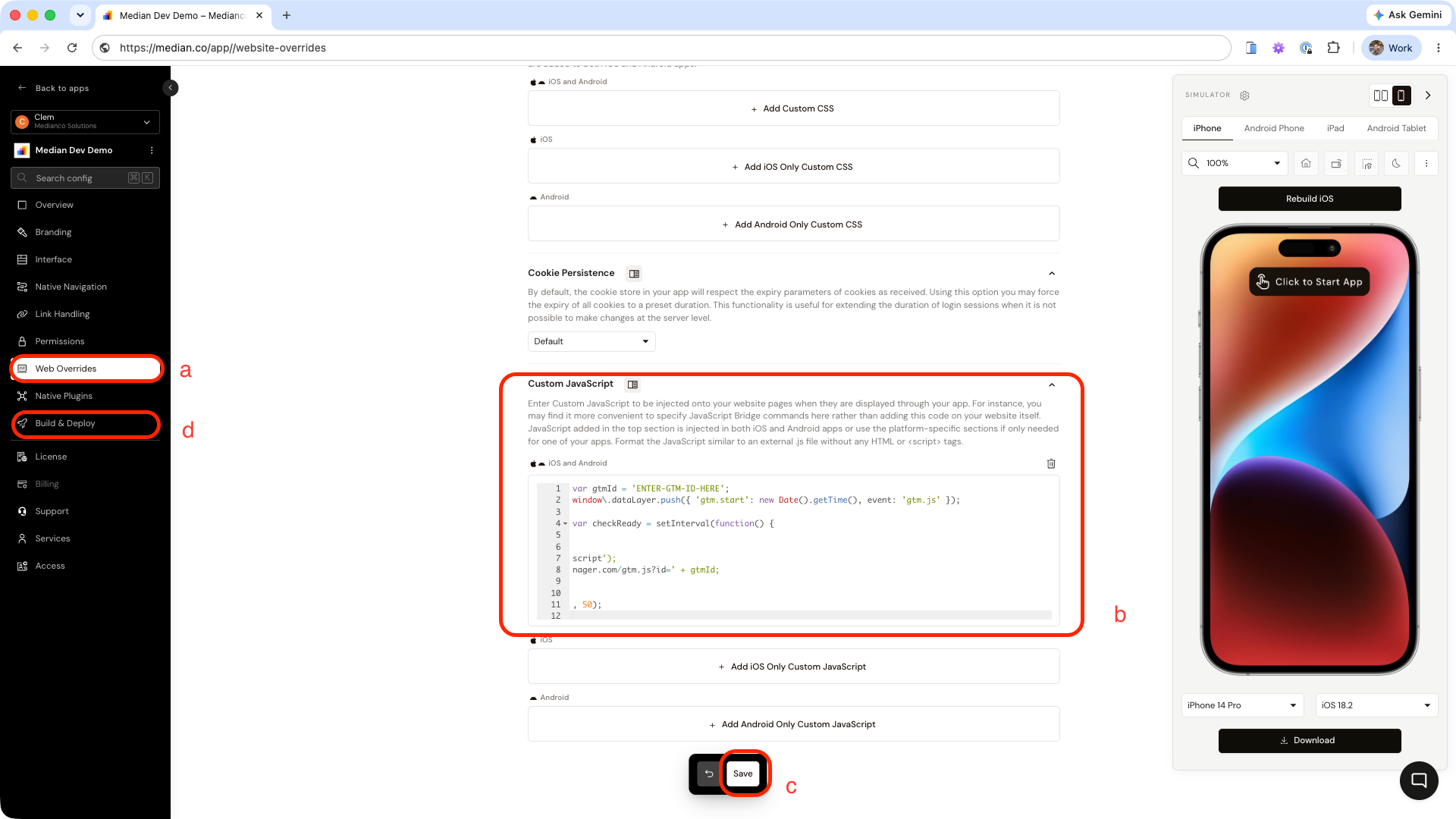Select the iPhone simulator tab
This screenshot has height=819, width=1456.
(1207, 128)
